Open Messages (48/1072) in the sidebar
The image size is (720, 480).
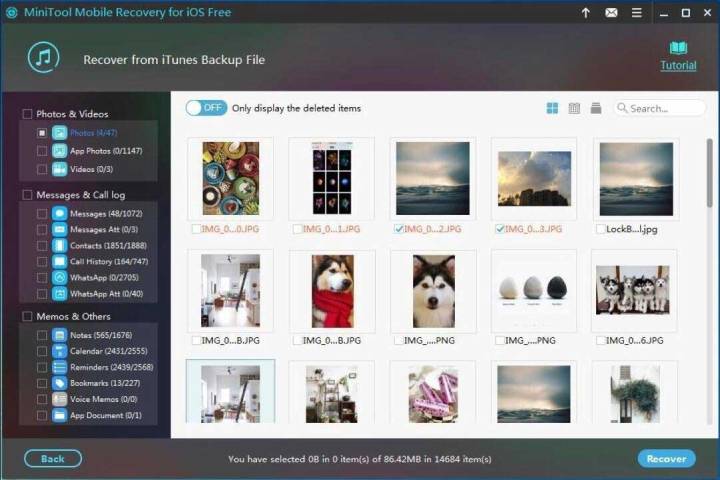pos(106,214)
